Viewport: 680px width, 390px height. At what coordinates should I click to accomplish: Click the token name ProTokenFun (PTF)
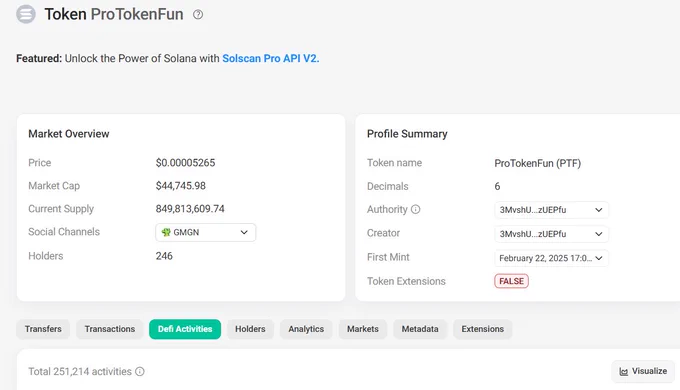coord(537,163)
